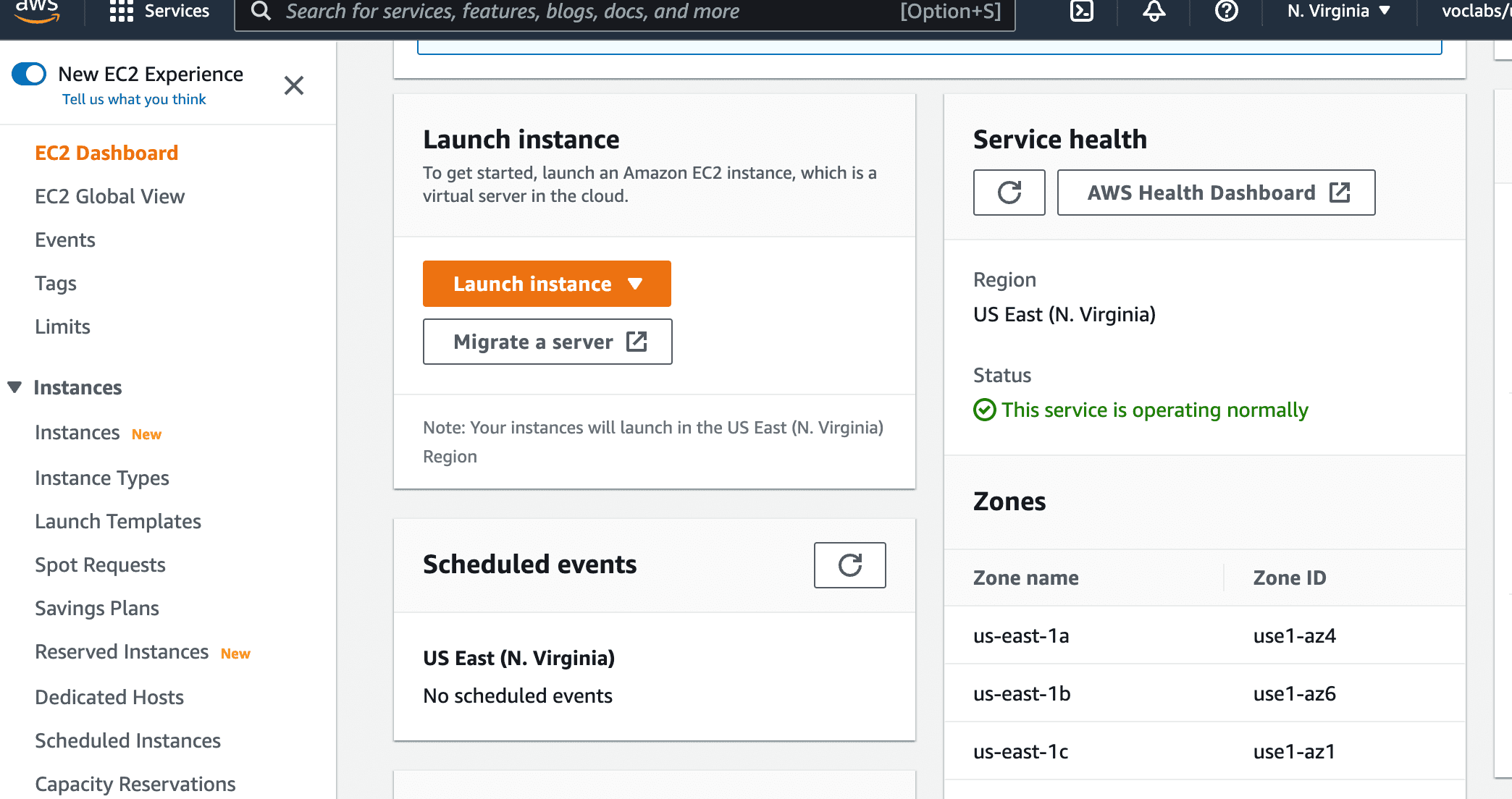
Task: Open Launch Templates from sidebar
Action: tap(118, 521)
